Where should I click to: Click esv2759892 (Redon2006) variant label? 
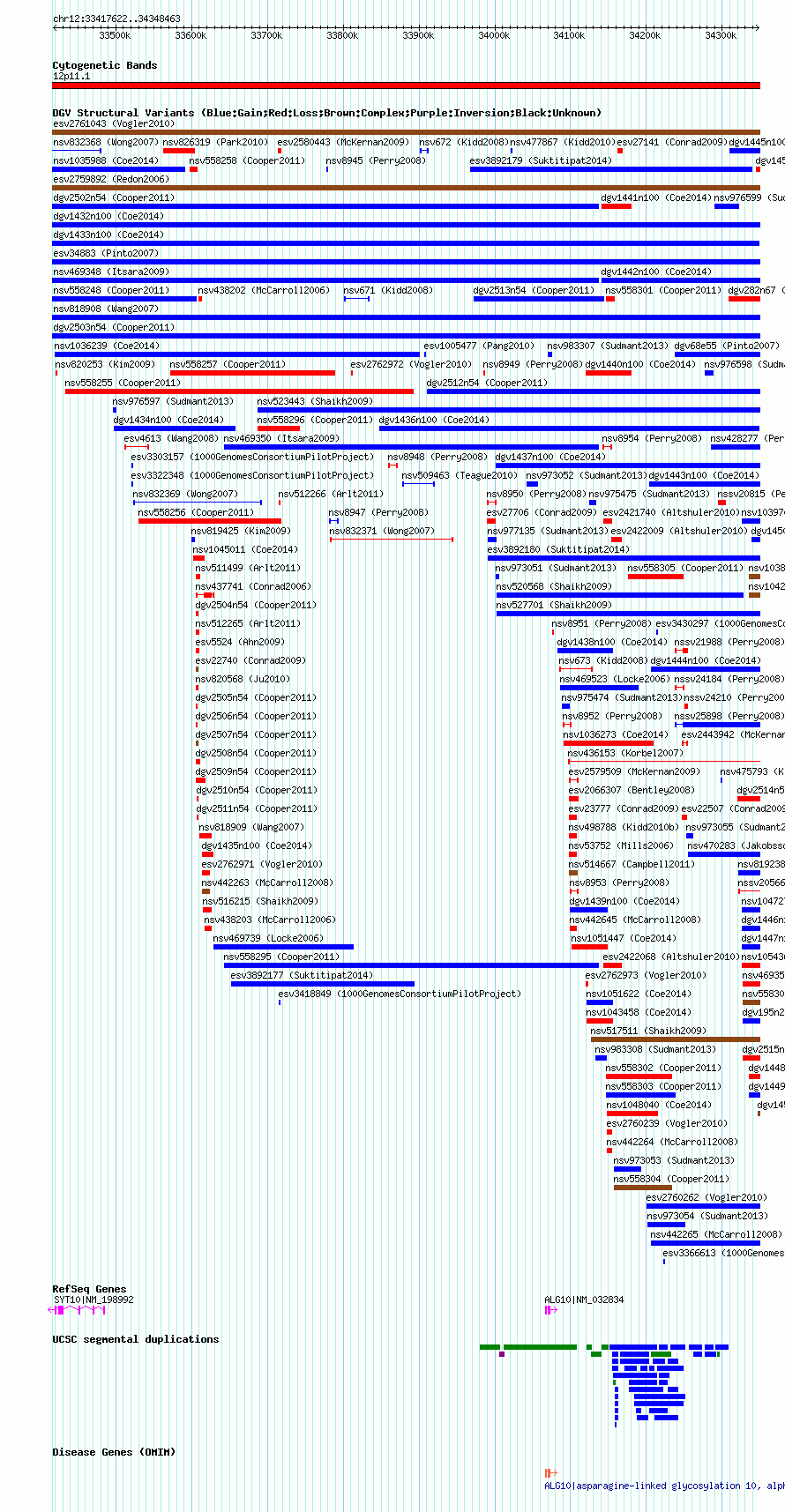[x=111, y=179]
